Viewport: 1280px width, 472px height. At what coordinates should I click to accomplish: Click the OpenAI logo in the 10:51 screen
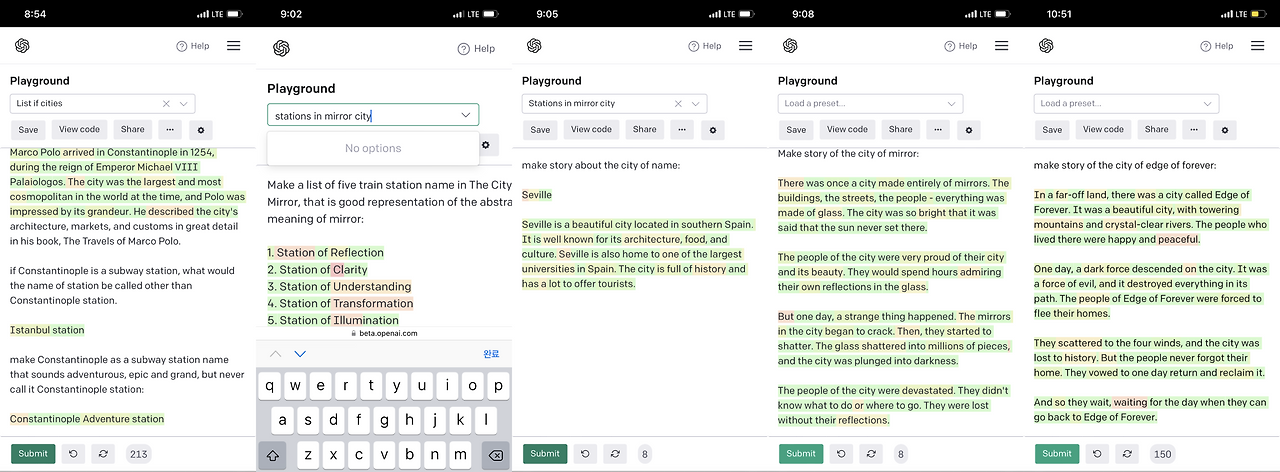click(1046, 46)
